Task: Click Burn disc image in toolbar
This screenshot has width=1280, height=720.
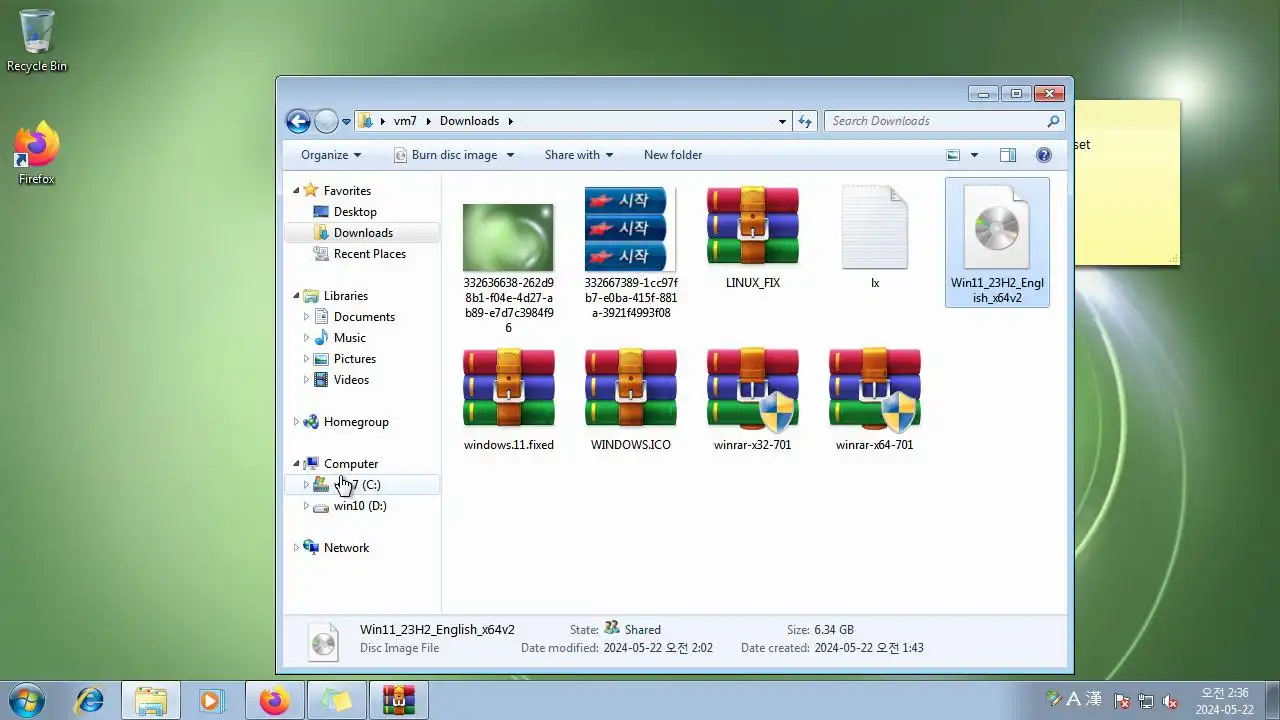Action: 446,155
